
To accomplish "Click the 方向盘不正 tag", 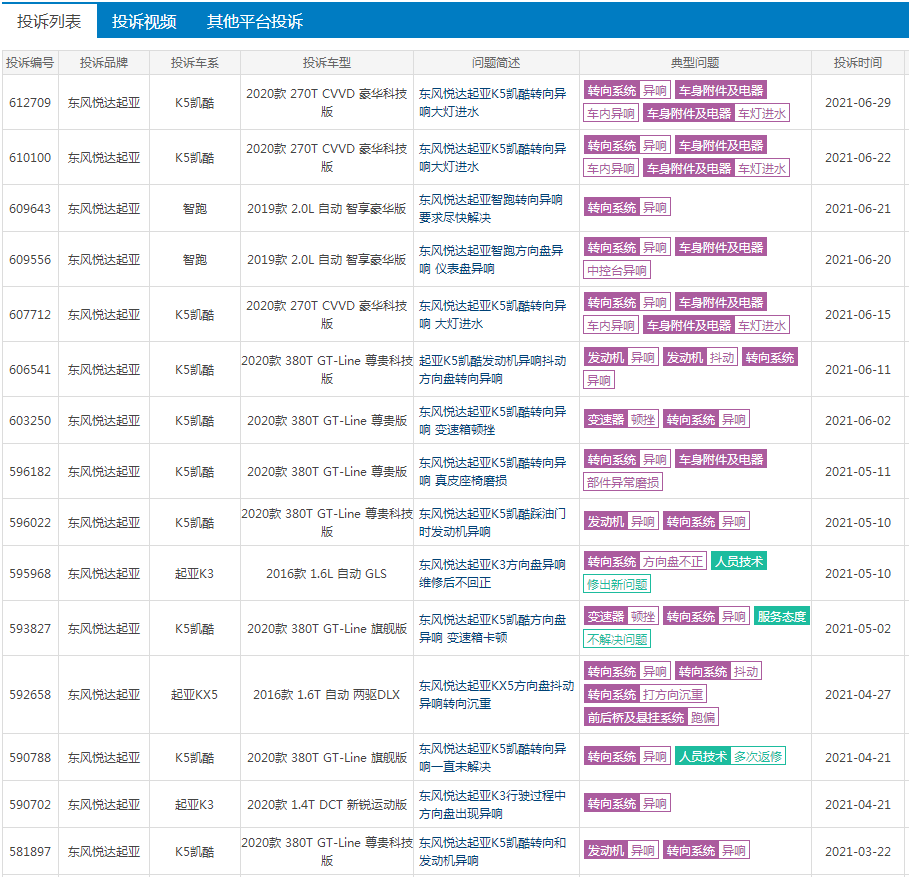I will click(x=673, y=562).
